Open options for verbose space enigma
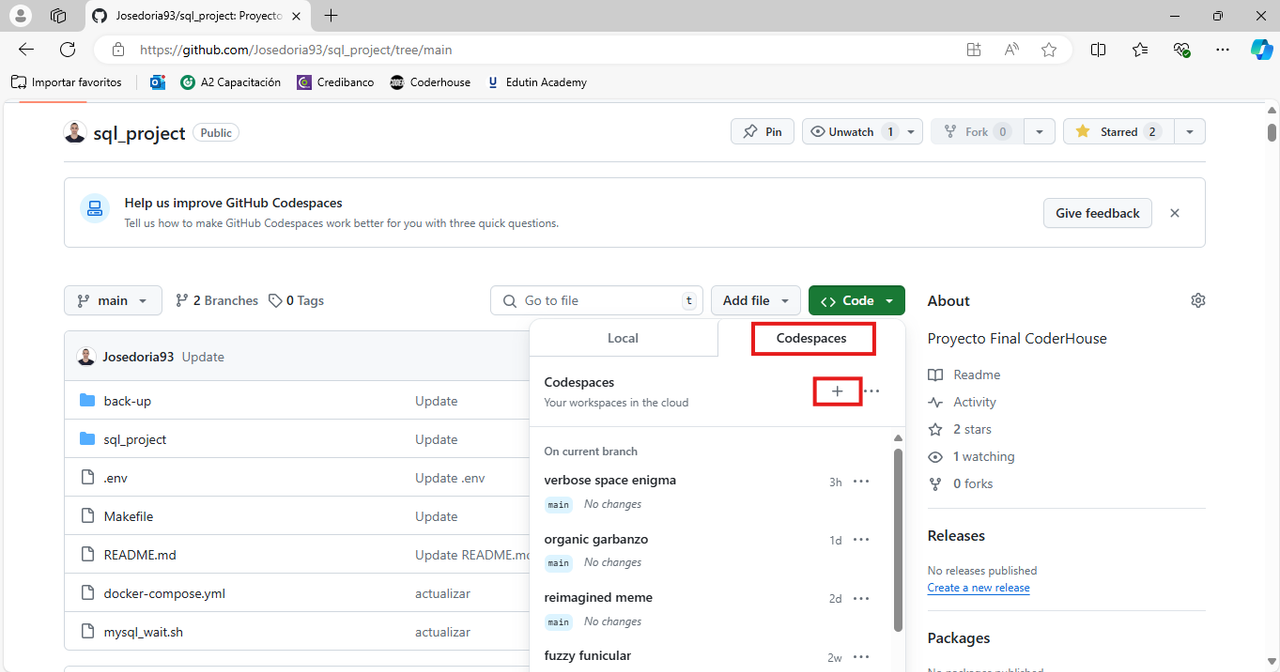 coord(861,481)
